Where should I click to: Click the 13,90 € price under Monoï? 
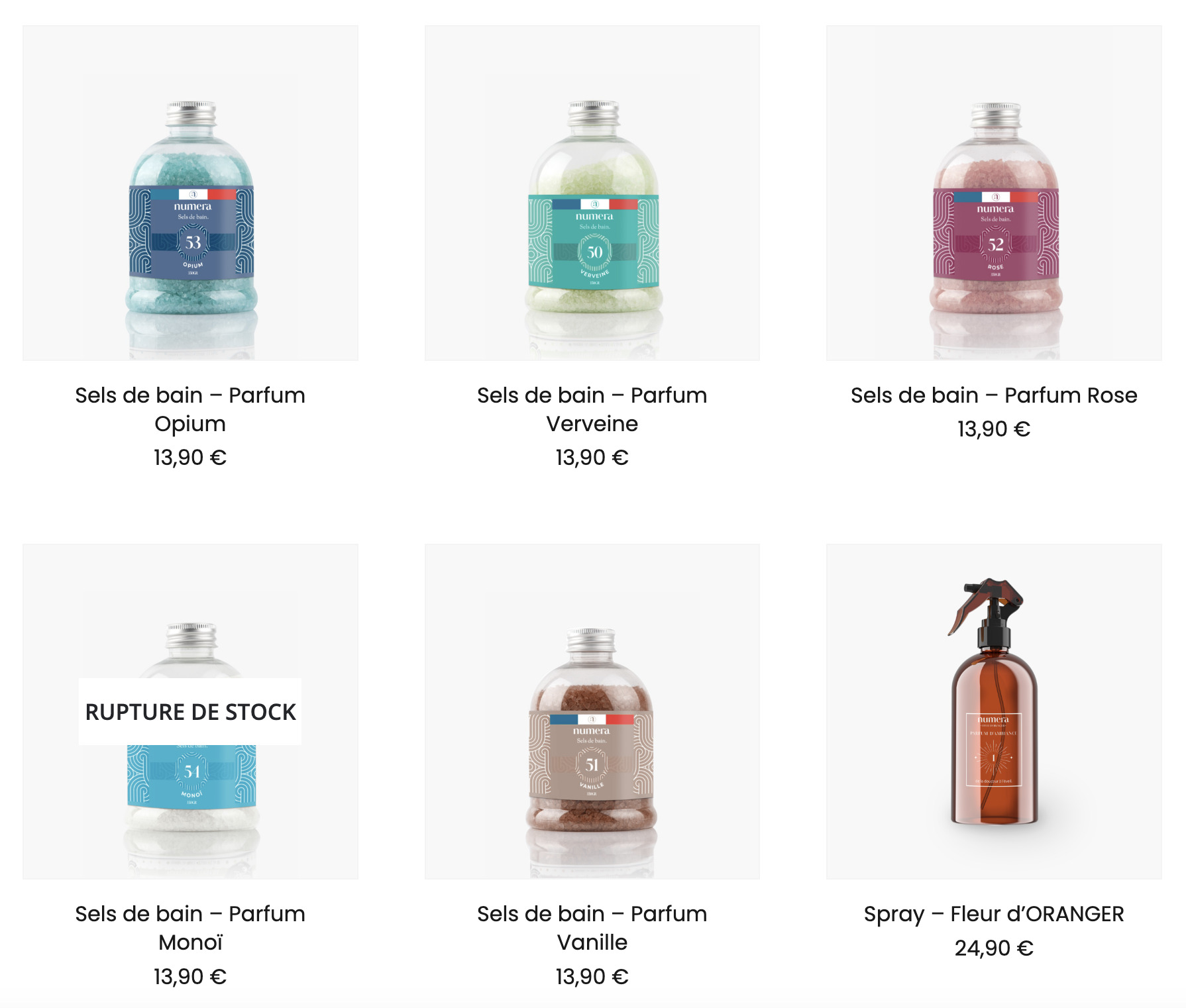pos(190,977)
